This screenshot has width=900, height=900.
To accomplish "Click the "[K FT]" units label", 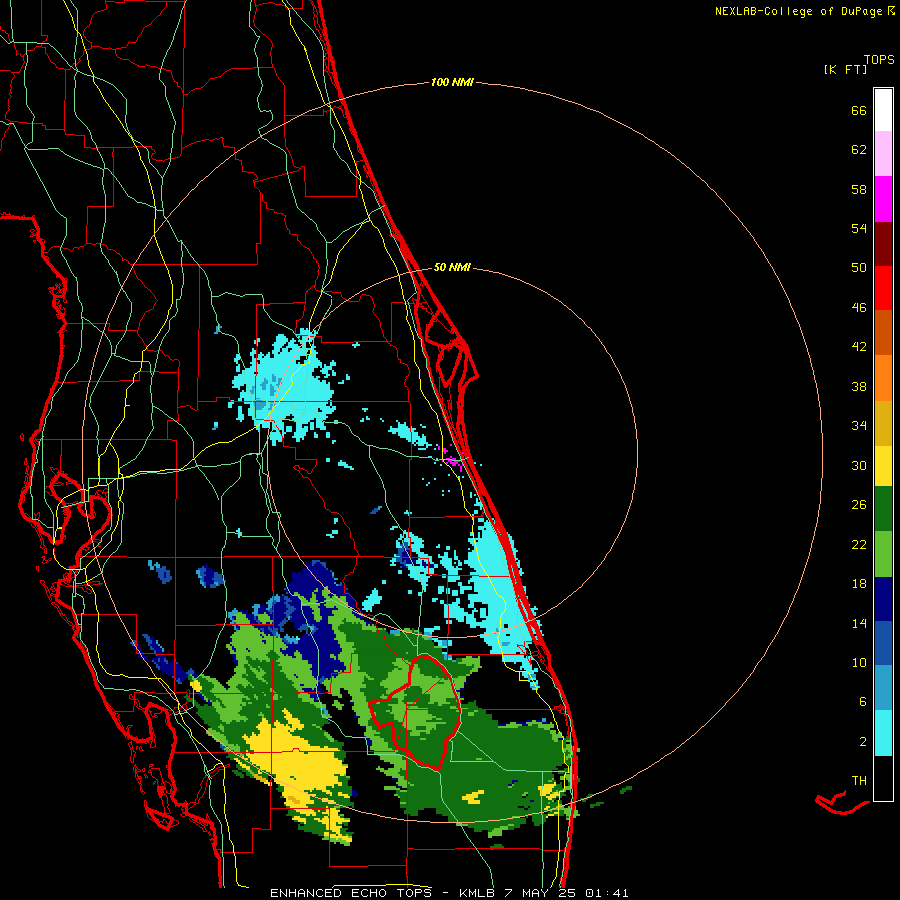I will coord(845,70).
